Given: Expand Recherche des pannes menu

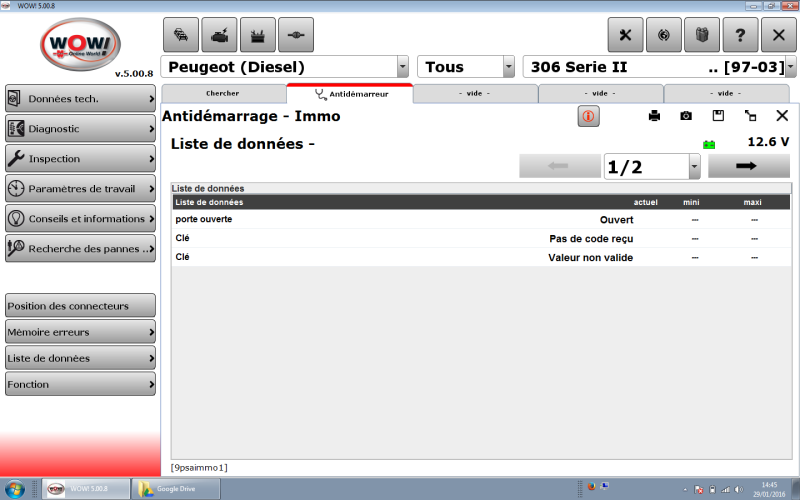Looking at the screenshot, I should (80, 248).
